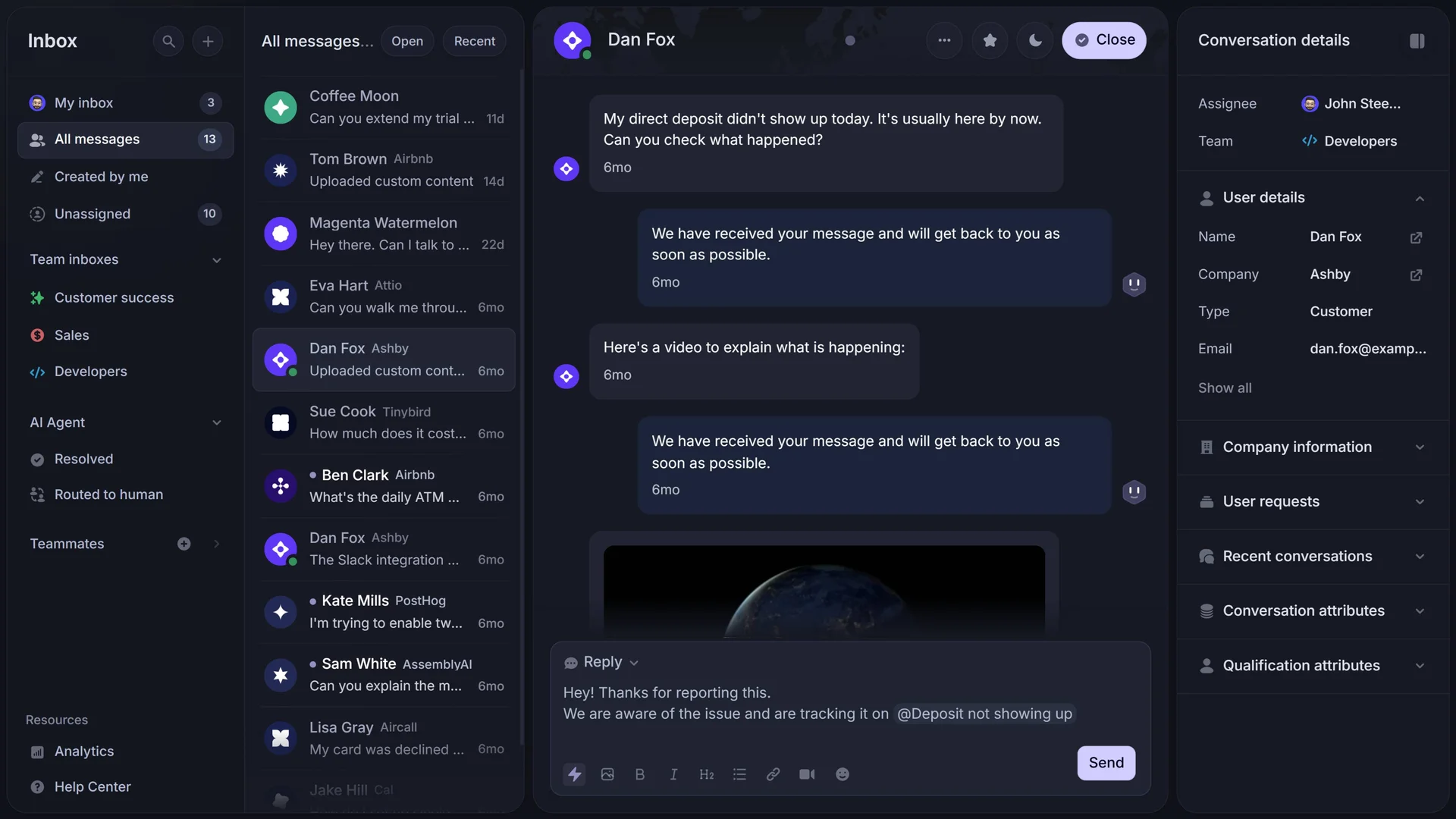Insert an image using the editor icon
1456x819 pixels.
pyautogui.click(x=607, y=774)
